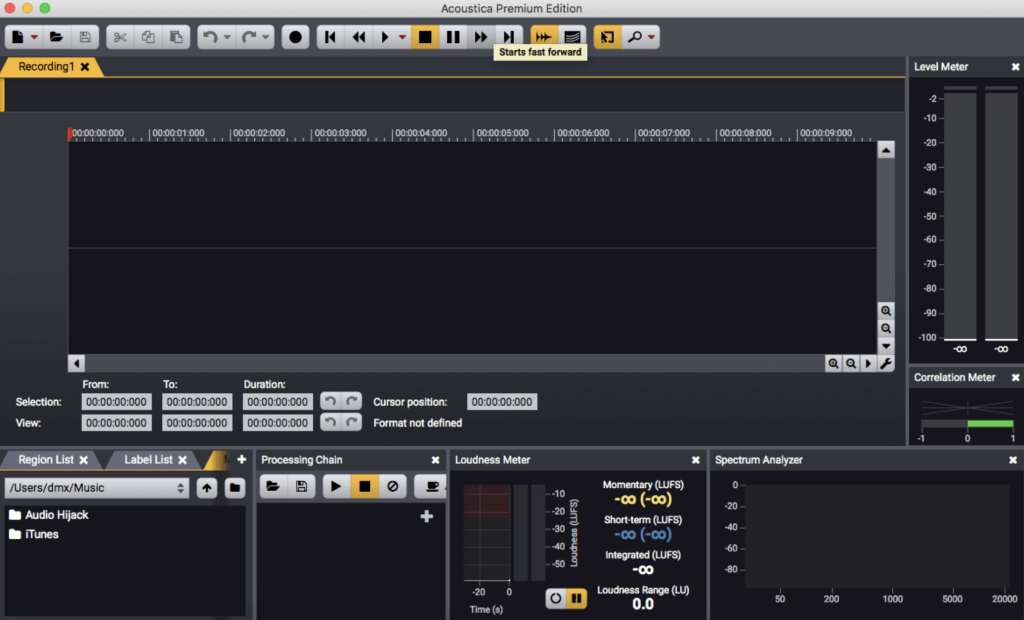
Task: Open the New file dropdown arrow
Action: tap(34, 37)
